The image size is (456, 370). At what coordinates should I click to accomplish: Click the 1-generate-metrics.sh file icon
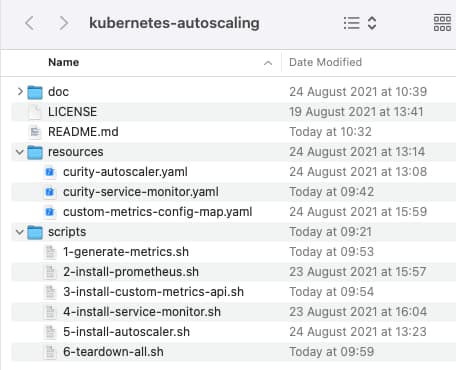pos(50,252)
